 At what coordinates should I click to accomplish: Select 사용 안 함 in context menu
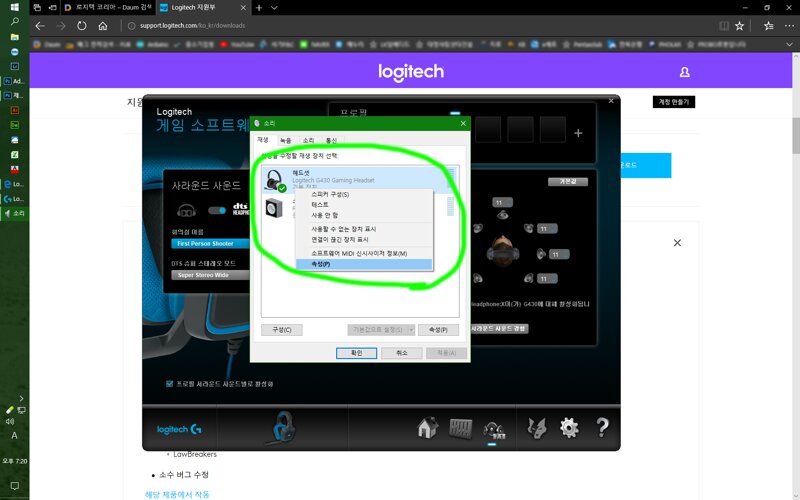tap(364, 215)
